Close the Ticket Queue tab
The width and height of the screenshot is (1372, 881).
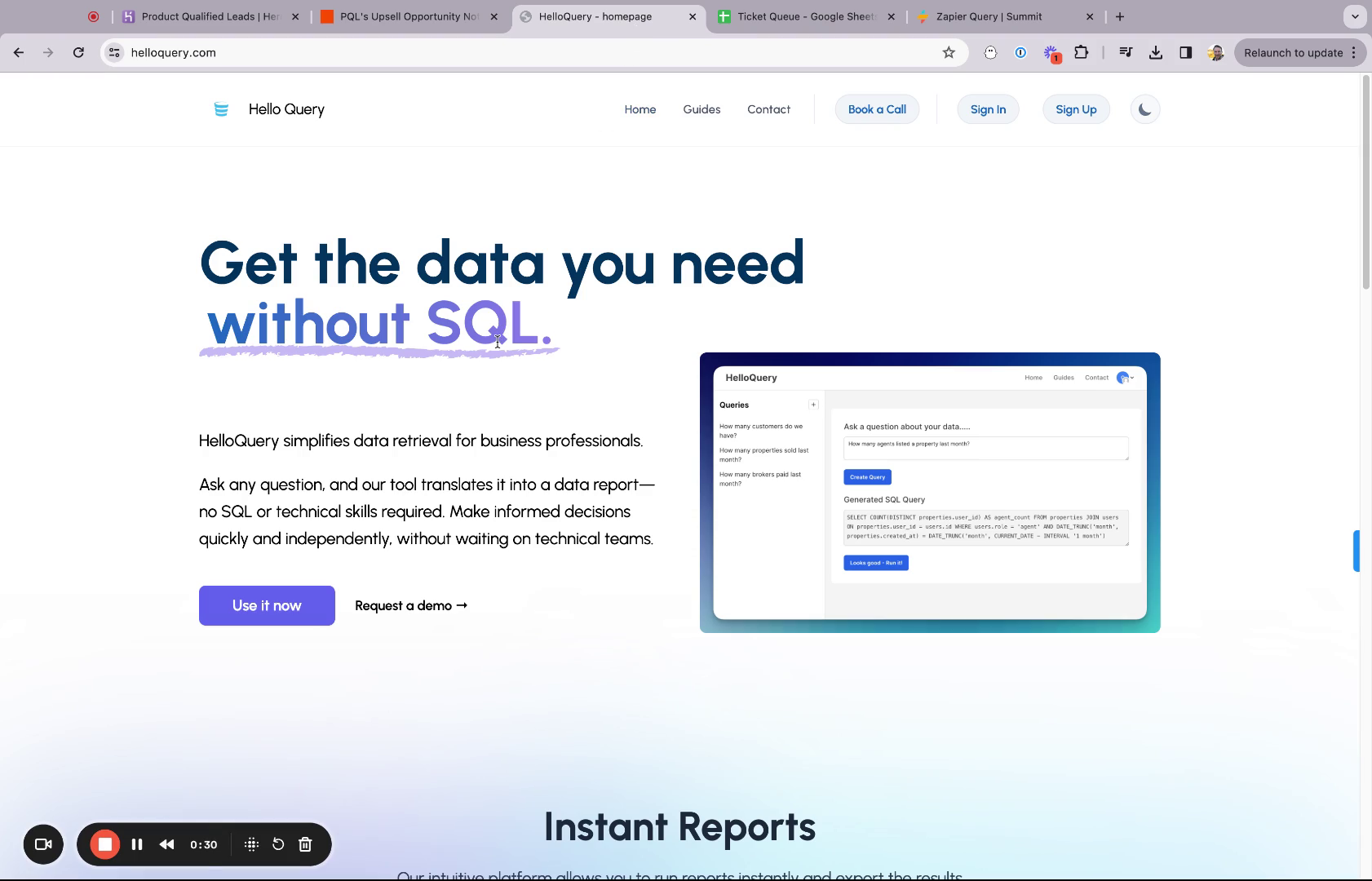(891, 16)
